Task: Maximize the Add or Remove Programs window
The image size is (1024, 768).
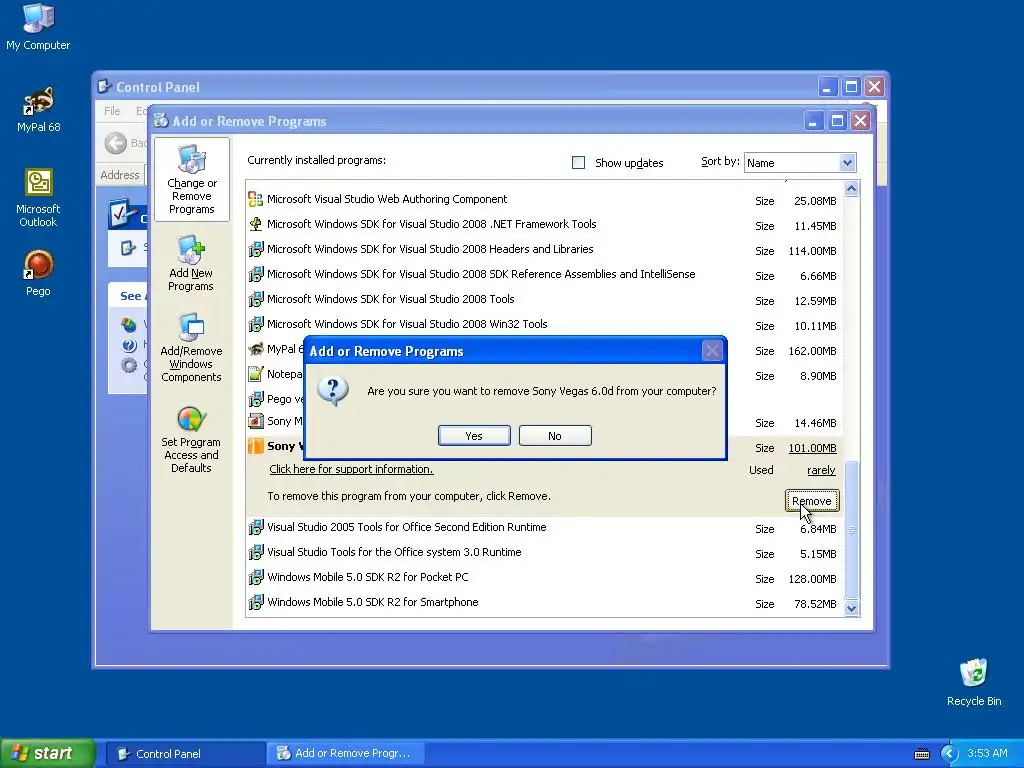Action: (x=837, y=121)
